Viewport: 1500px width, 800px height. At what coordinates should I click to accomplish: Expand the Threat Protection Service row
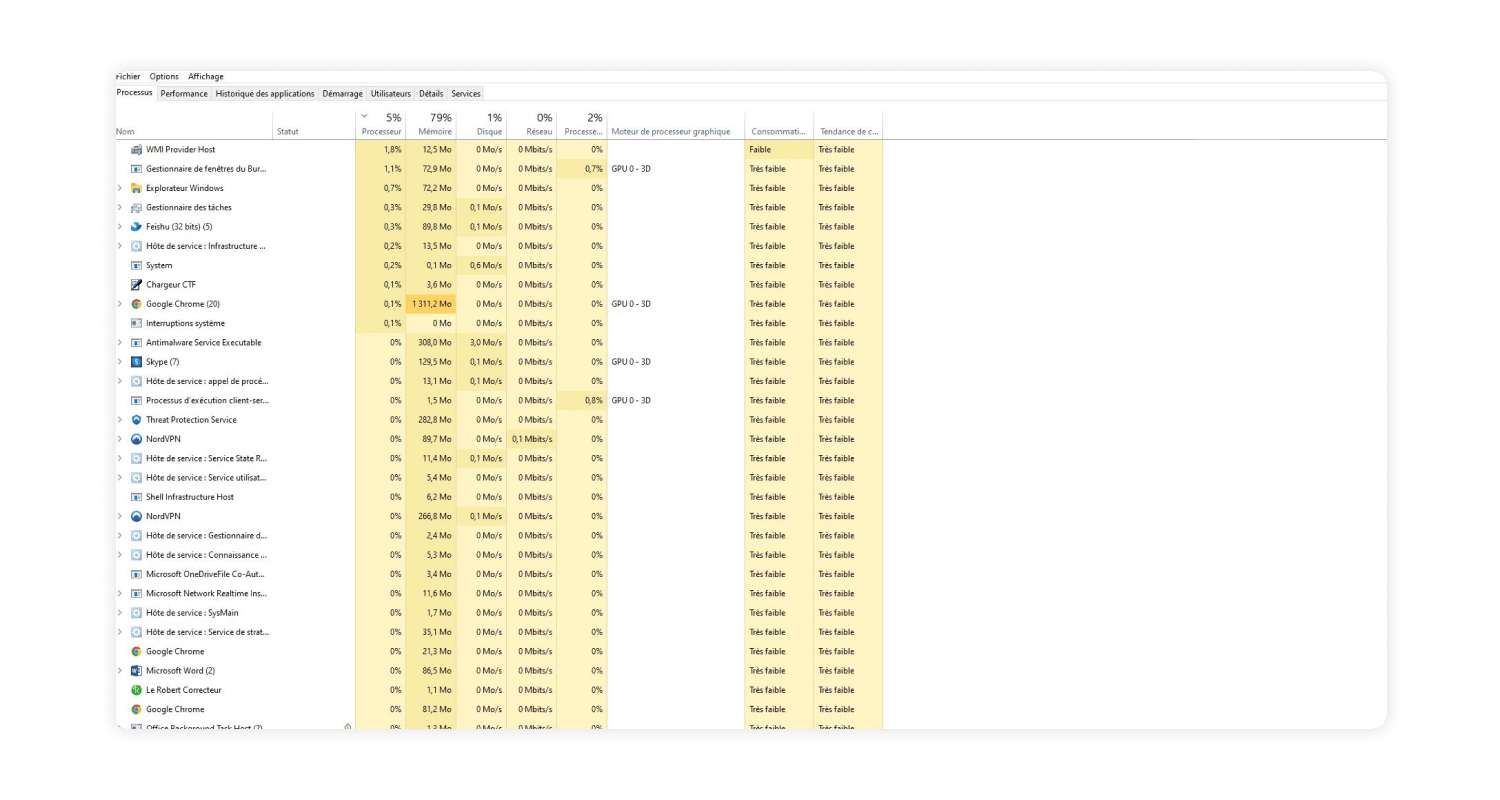coord(120,420)
